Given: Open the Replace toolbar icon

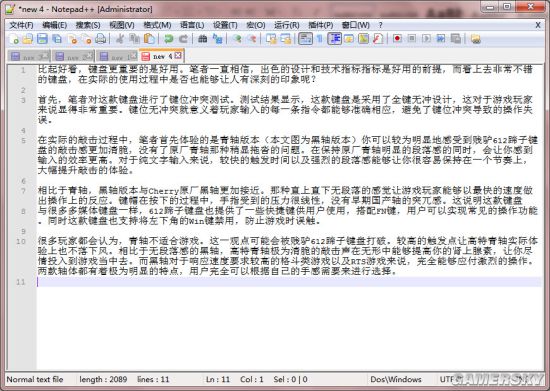Looking at the screenshot, I should (217, 39).
